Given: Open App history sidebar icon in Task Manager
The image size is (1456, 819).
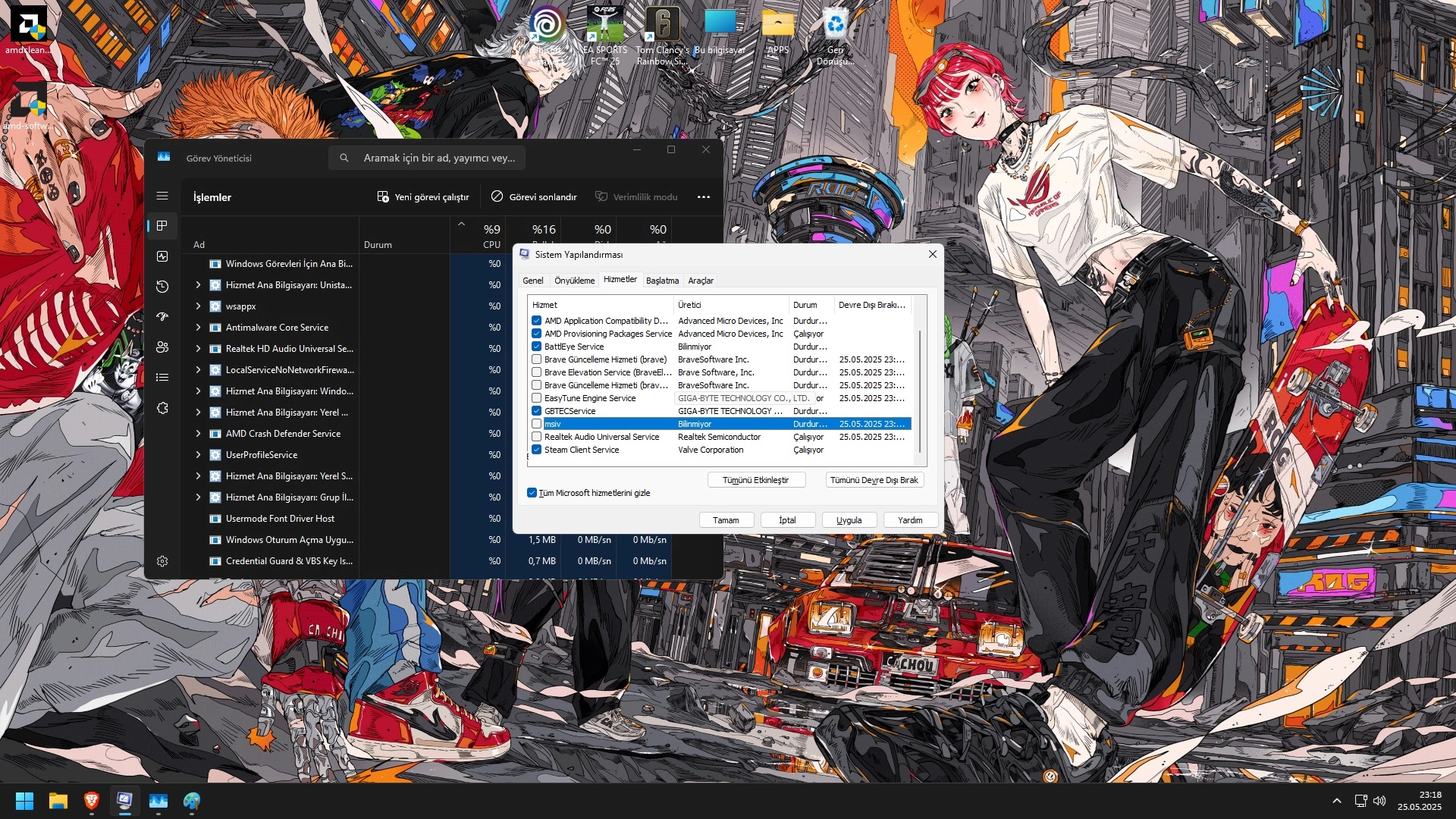Looking at the screenshot, I should coord(162,287).
